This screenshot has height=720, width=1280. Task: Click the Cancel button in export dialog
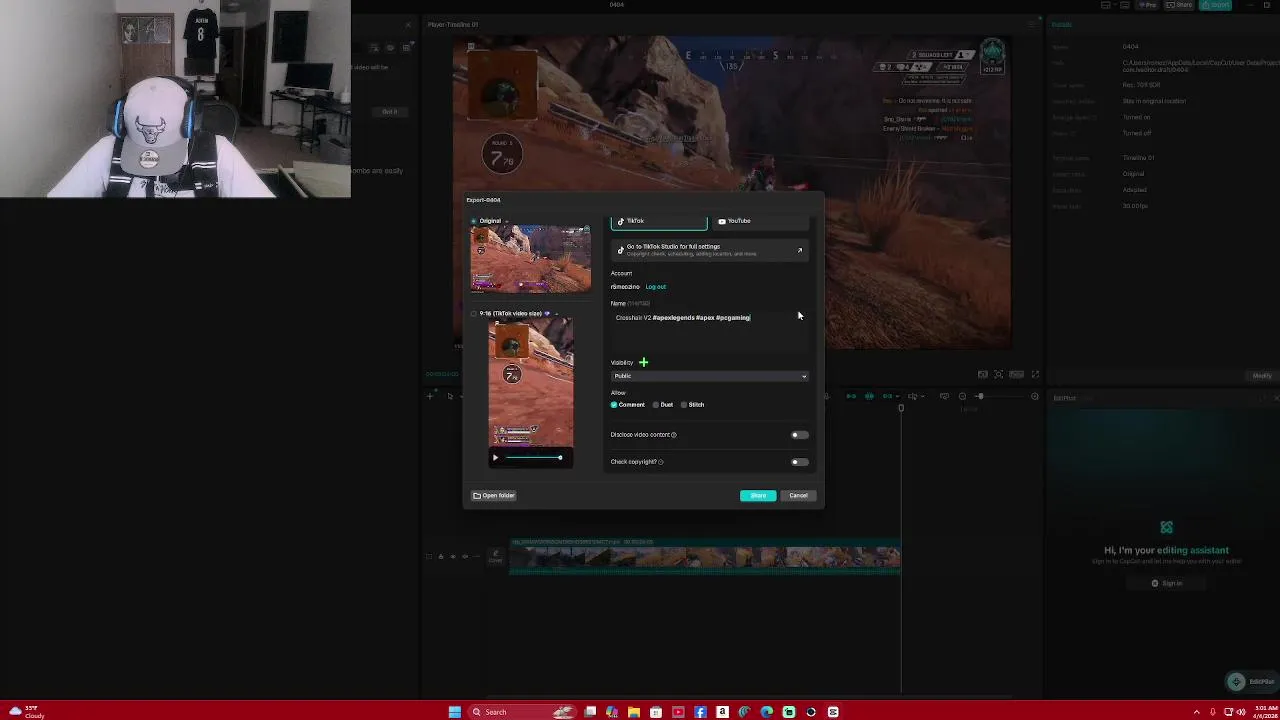pyautogui.click(x=798, y=496)
